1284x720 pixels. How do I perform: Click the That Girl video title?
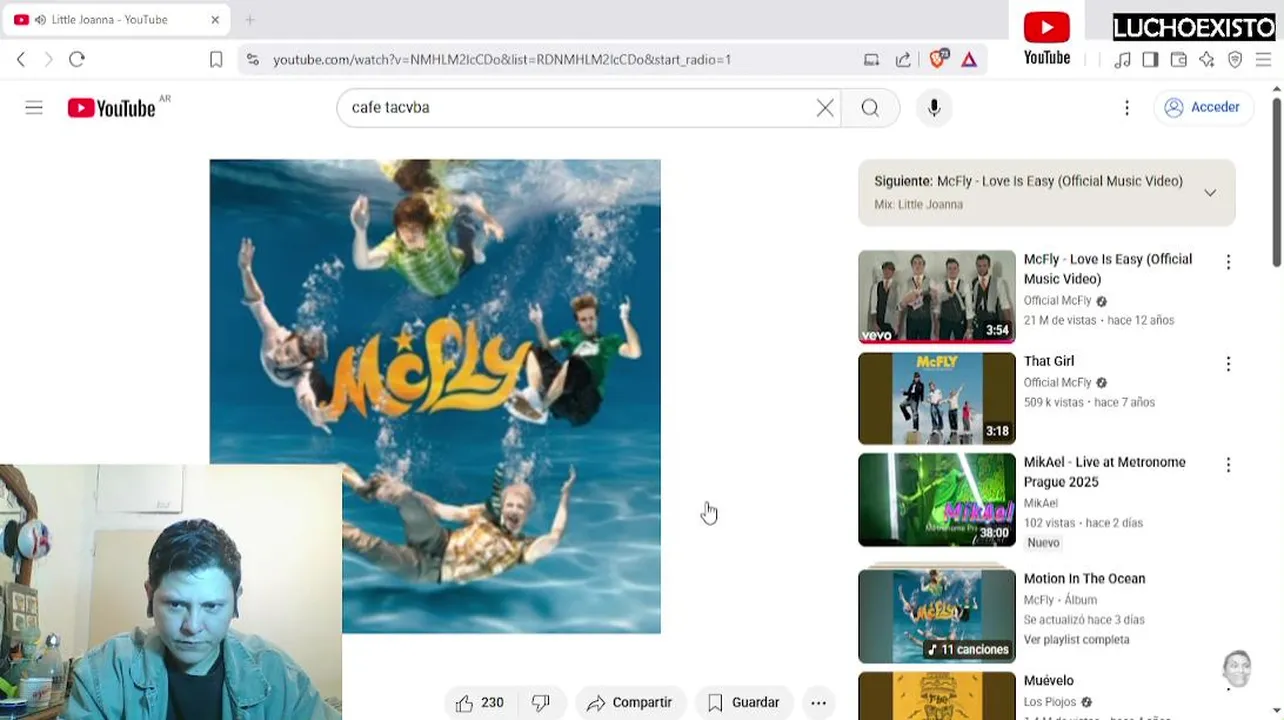click(1049, 361)
